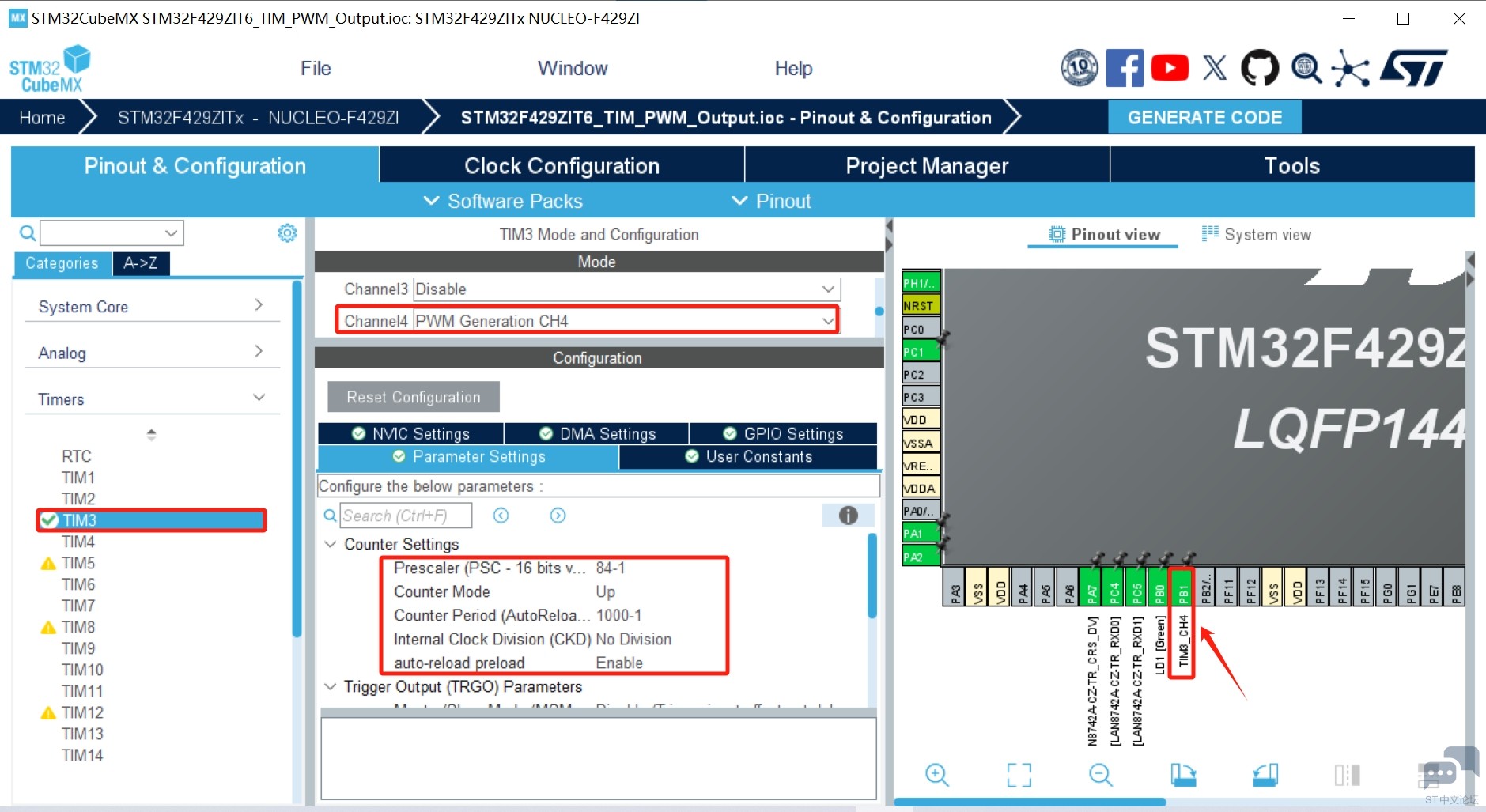
Task: Switch to the Tools tab
Action: (1292, 165)
